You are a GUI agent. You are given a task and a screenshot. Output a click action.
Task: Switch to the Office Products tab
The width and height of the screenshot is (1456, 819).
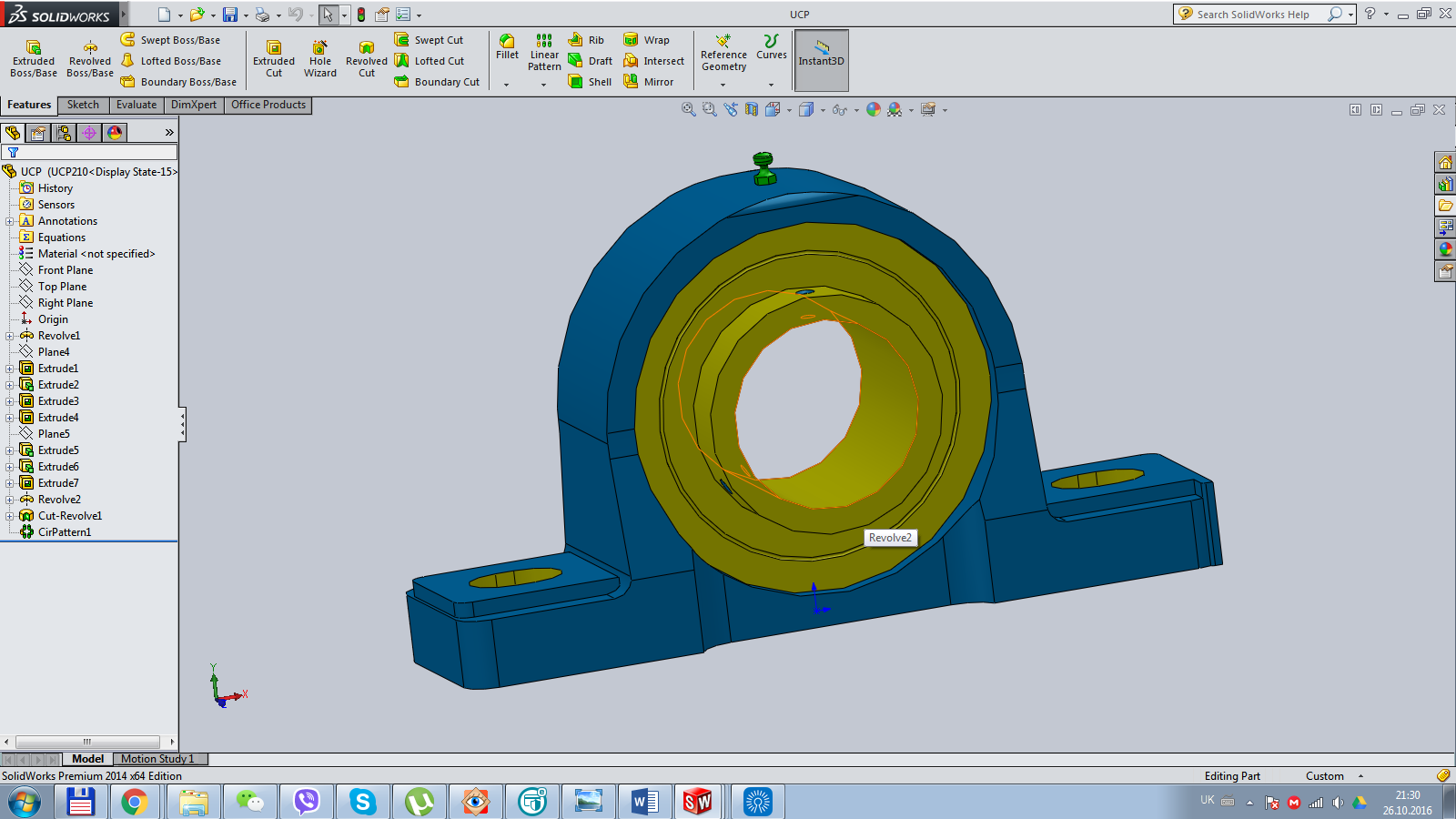tap(268, 105)
